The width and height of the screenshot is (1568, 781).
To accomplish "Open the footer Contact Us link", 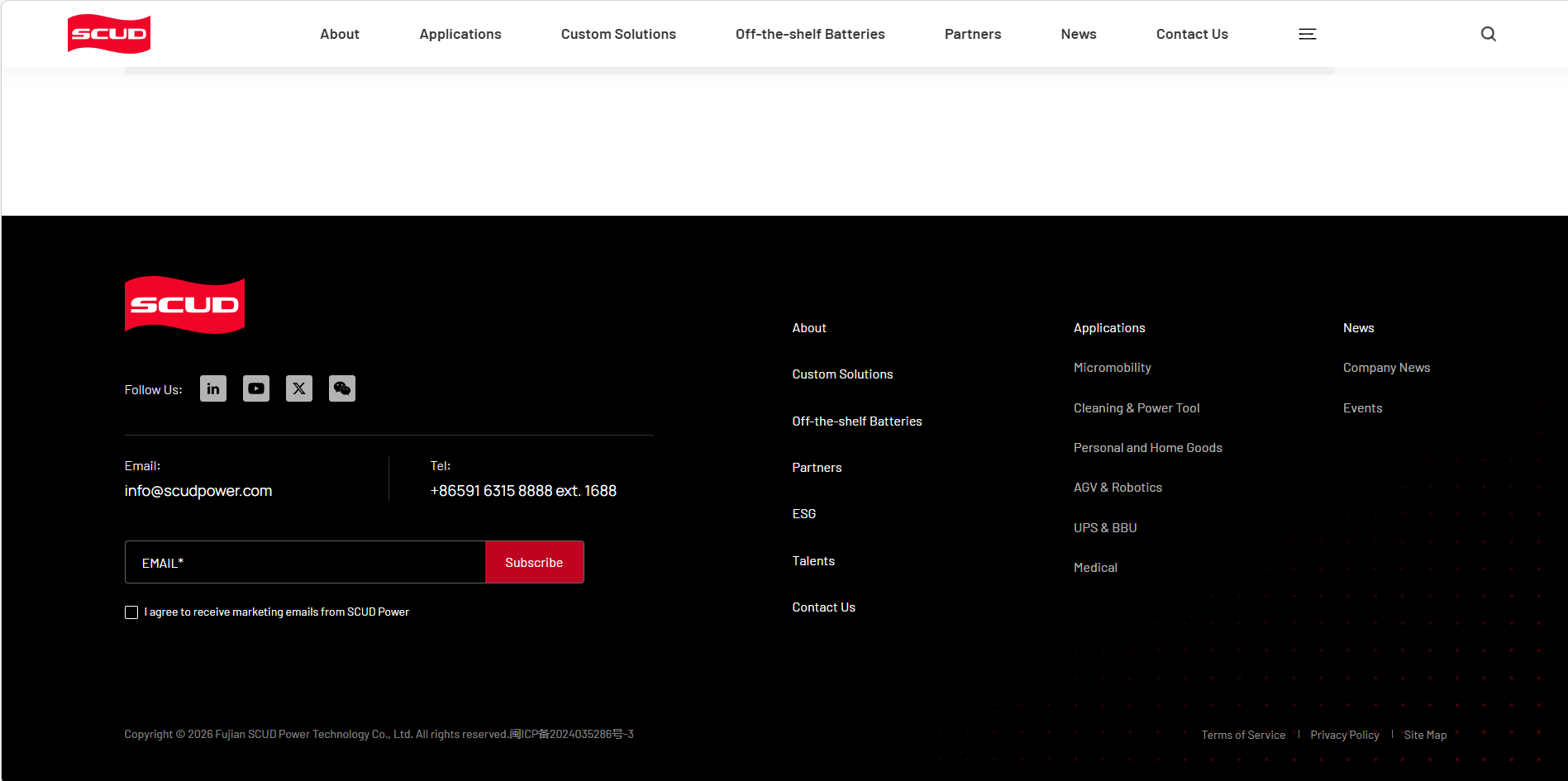I will (824, 607).
